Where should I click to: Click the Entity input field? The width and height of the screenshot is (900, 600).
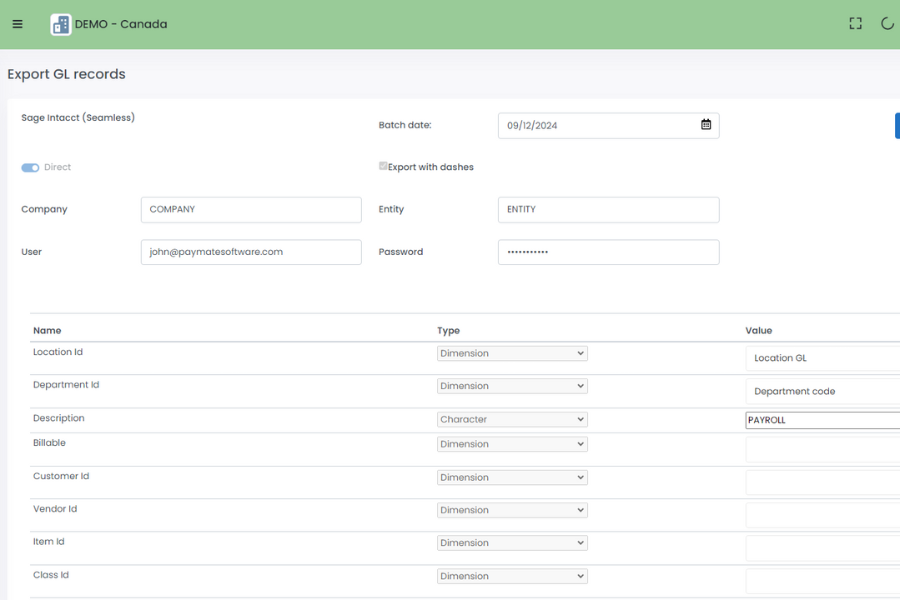(x=608, y=210)
